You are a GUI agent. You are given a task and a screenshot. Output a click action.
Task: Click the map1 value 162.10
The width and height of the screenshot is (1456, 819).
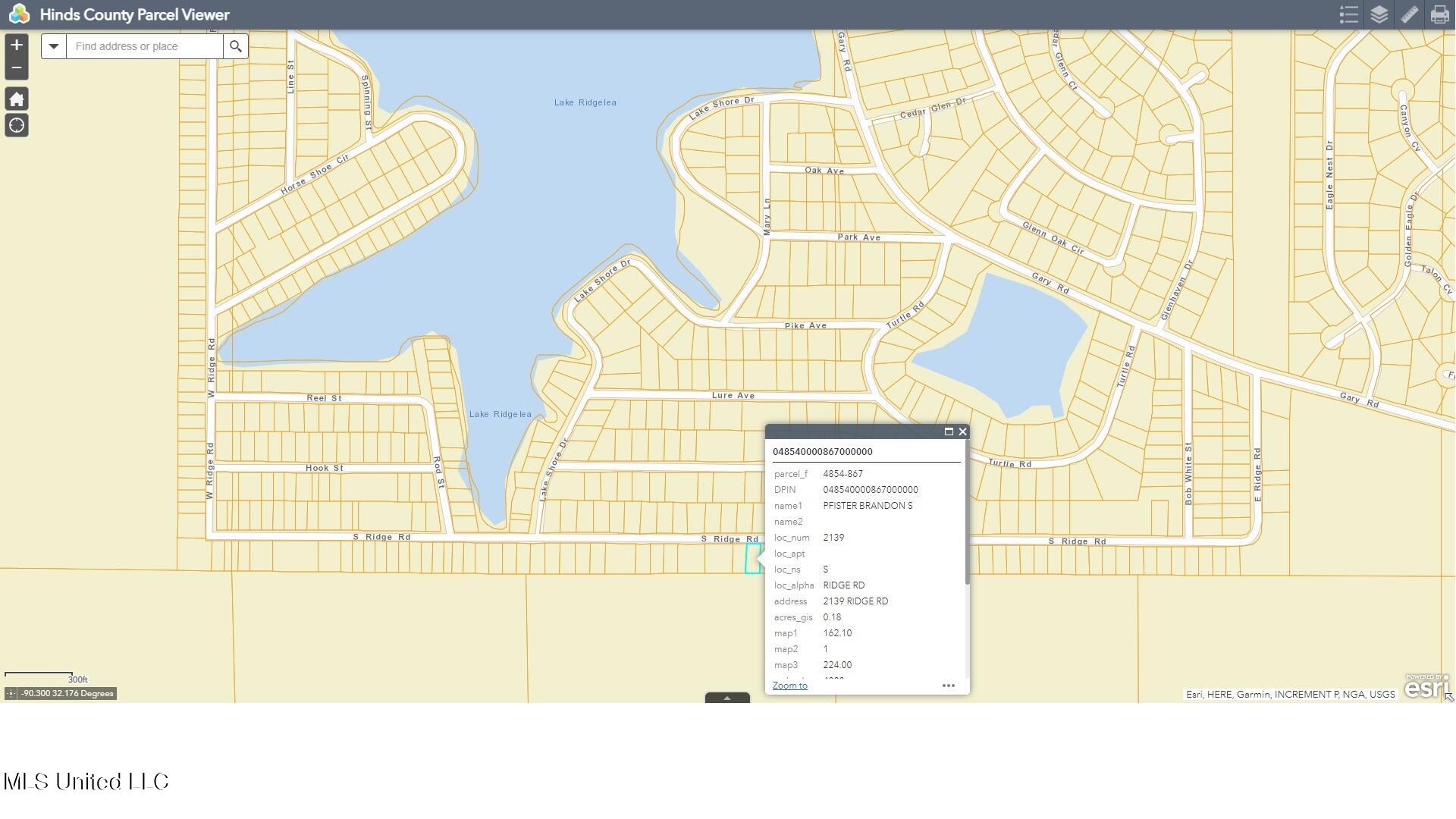837,633
